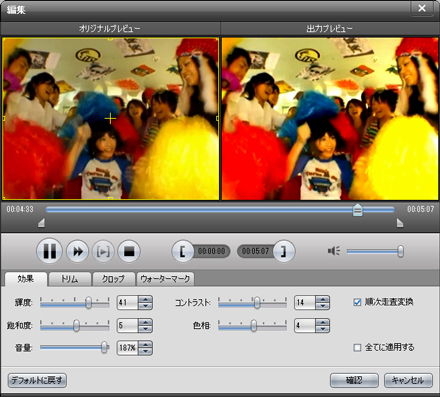Click the left trim marker triangle

pyautogui.click(x=41, y=223)
